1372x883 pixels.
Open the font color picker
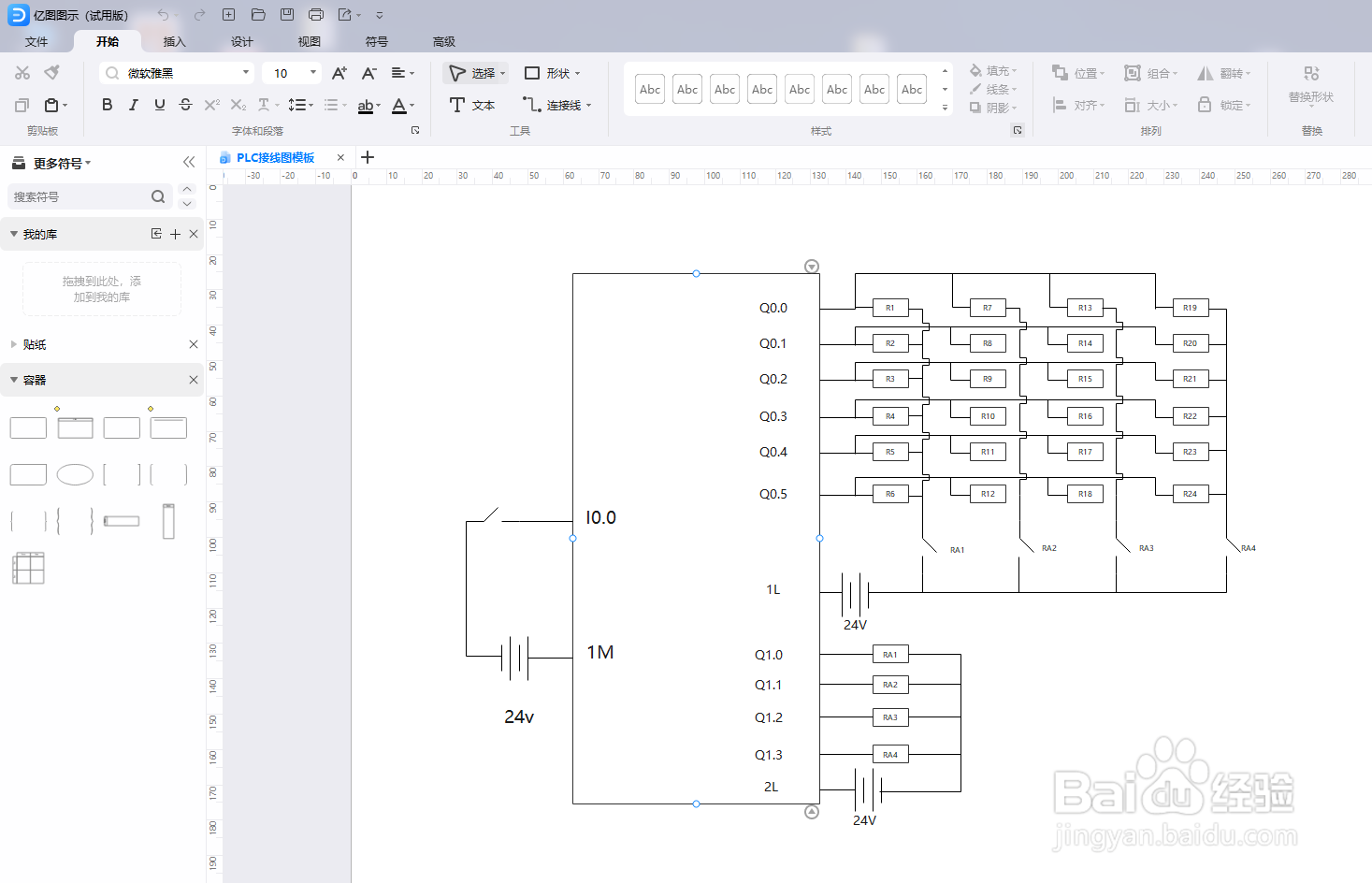tap(403, 105)
